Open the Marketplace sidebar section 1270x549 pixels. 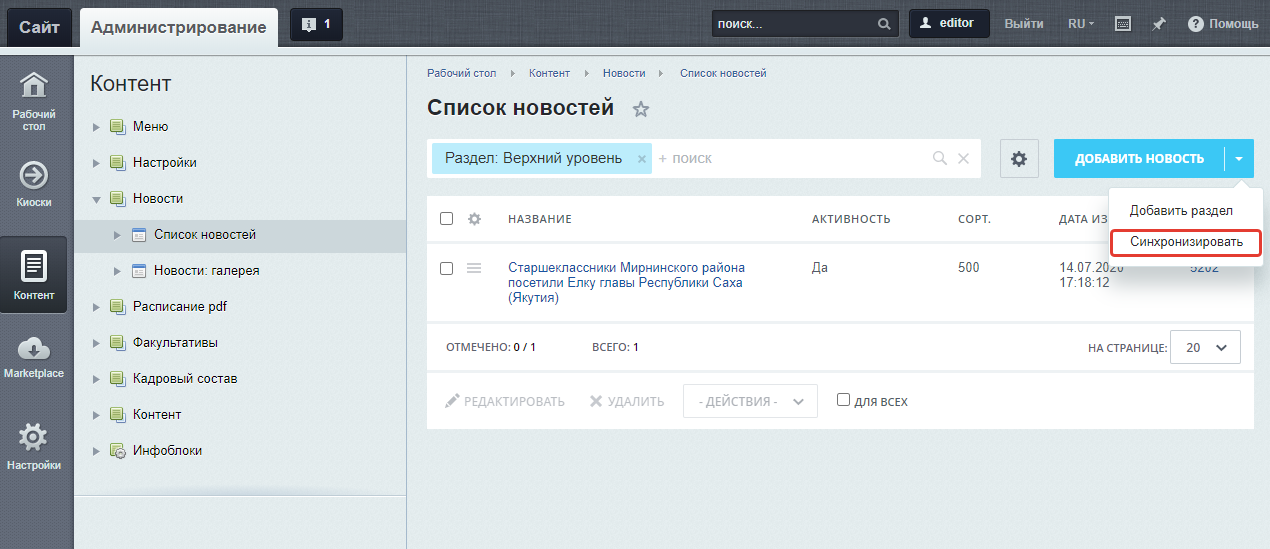(x=34, y=358)
